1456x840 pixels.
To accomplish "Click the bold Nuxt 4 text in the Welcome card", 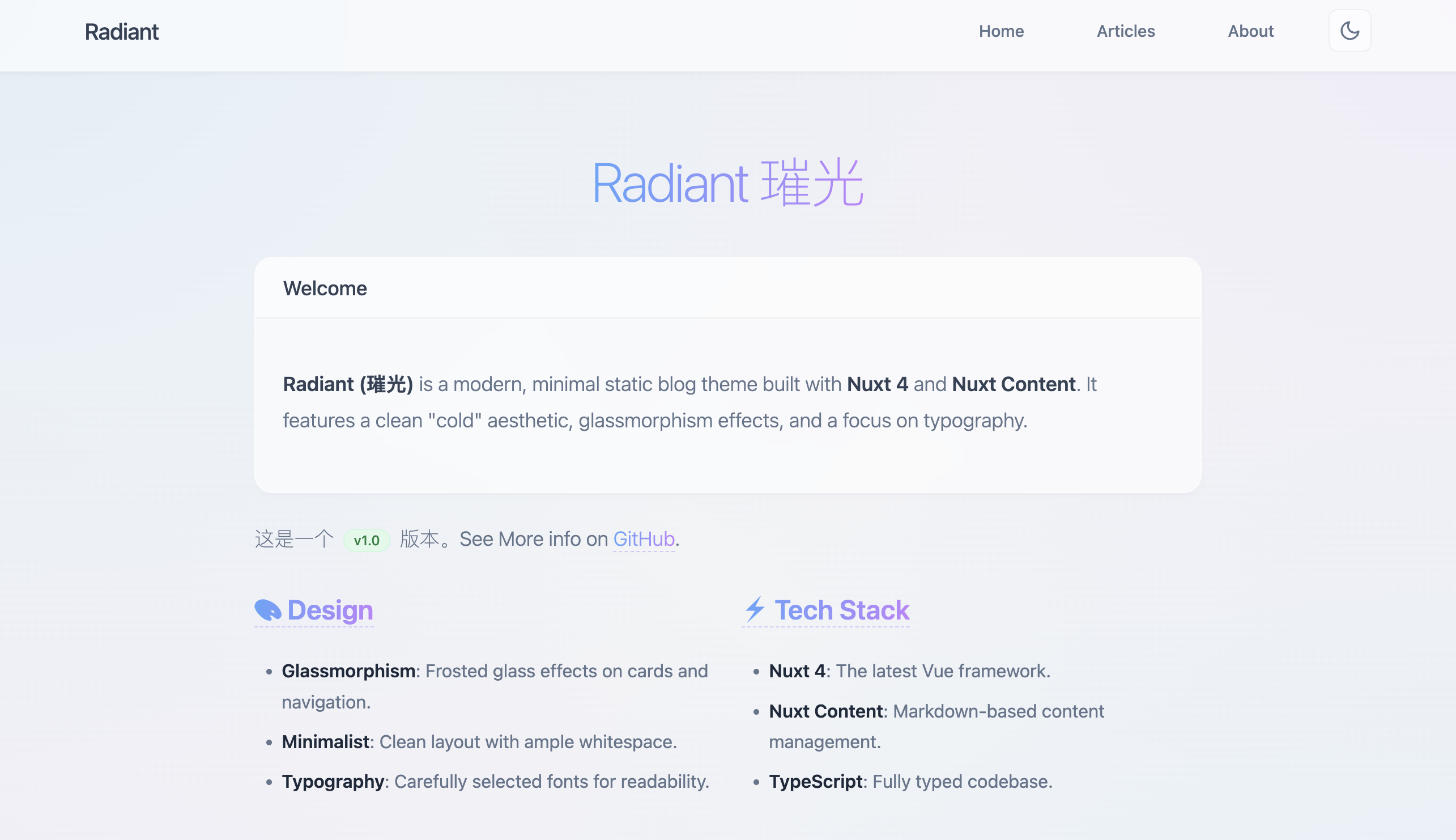I will 877,384.
